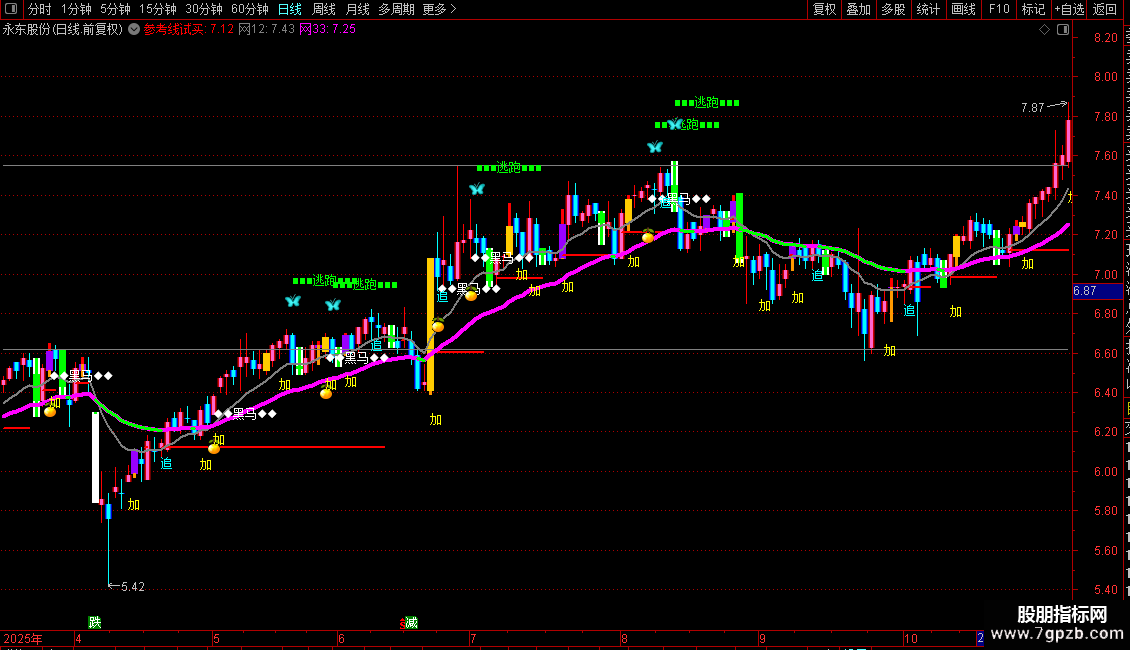Switch to 周线 weekly chart
This screenshot has width=1130, height=650.
click(x=324, y=9)
